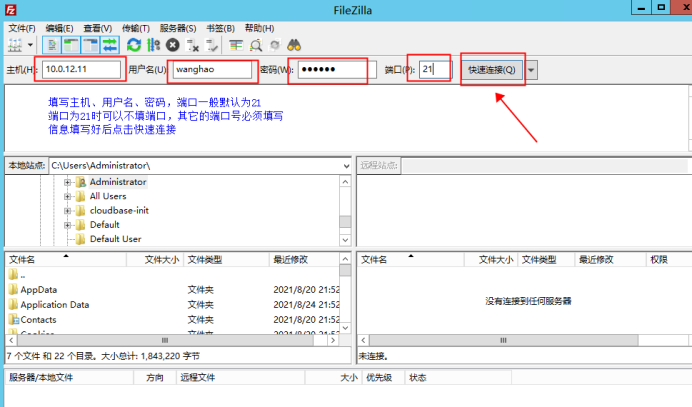
Task: Toggle the message log display icon
Action: 52,45
